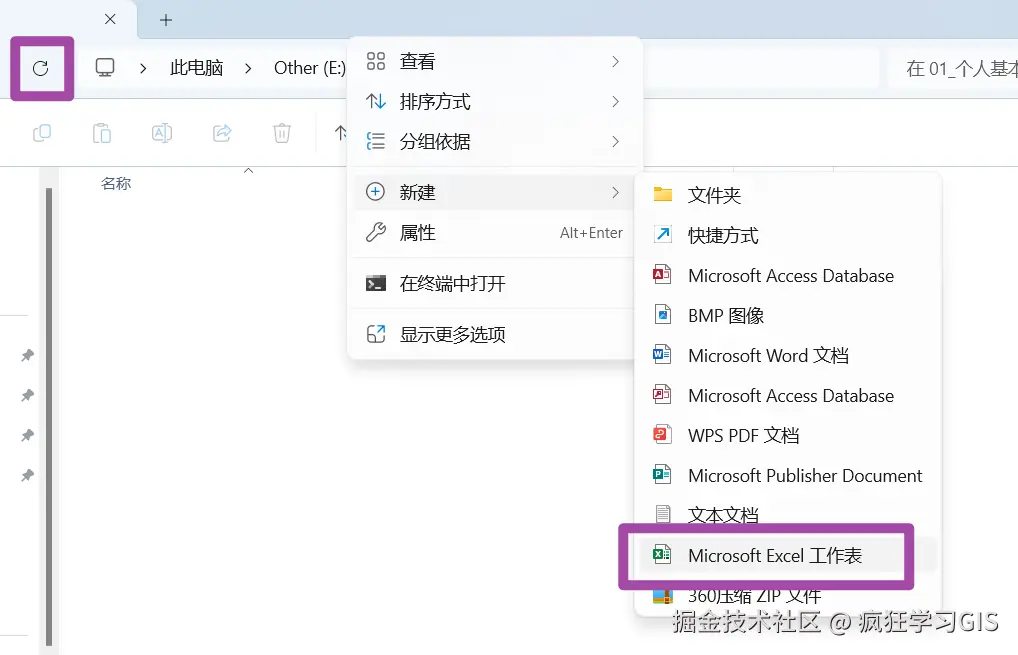This screenshot has height=655, width=1018.
Task: Expand chevron after the PC icon
Action: [143, 68]
